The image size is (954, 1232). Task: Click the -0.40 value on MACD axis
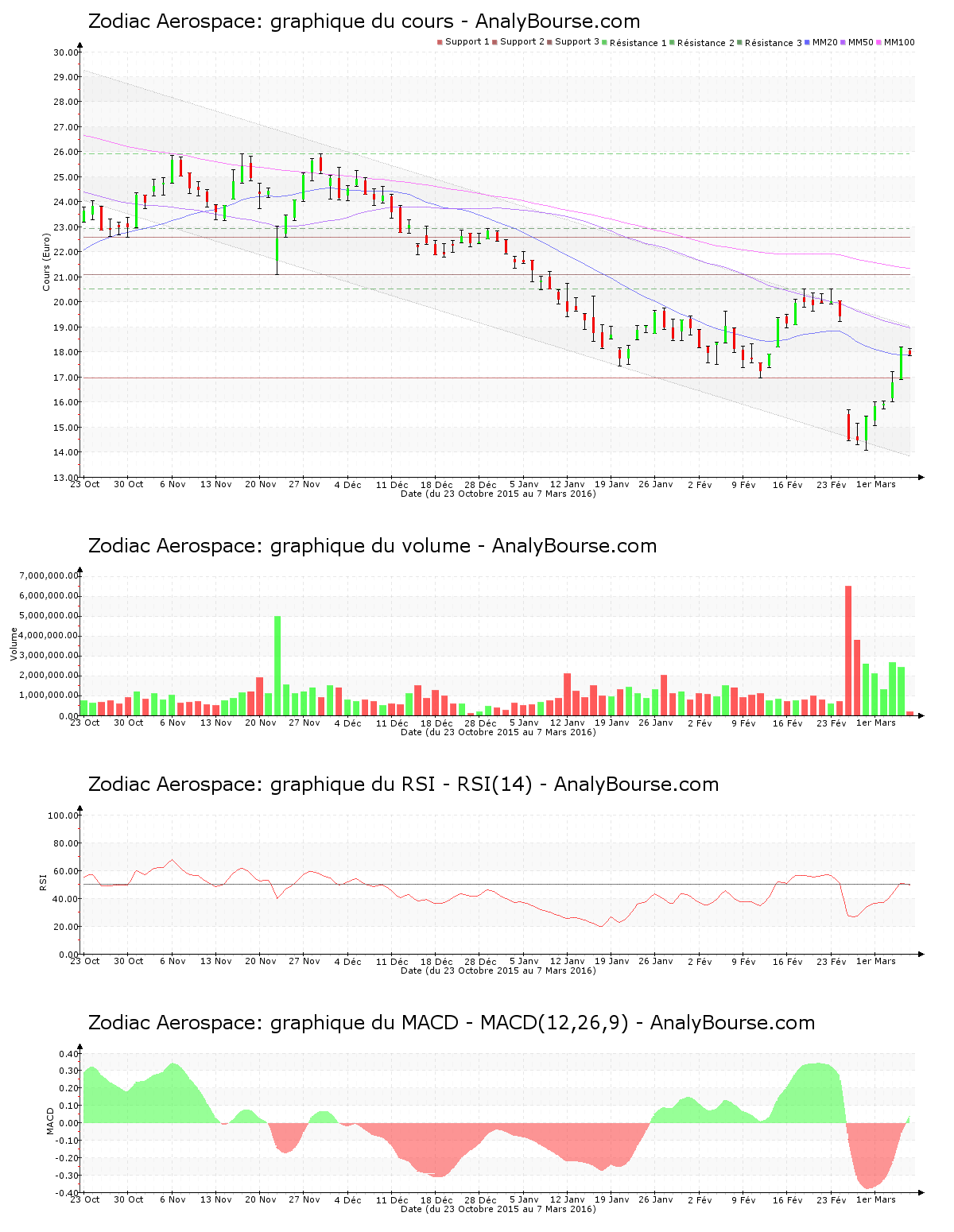pyautogui.click(x=67, y=1193)
